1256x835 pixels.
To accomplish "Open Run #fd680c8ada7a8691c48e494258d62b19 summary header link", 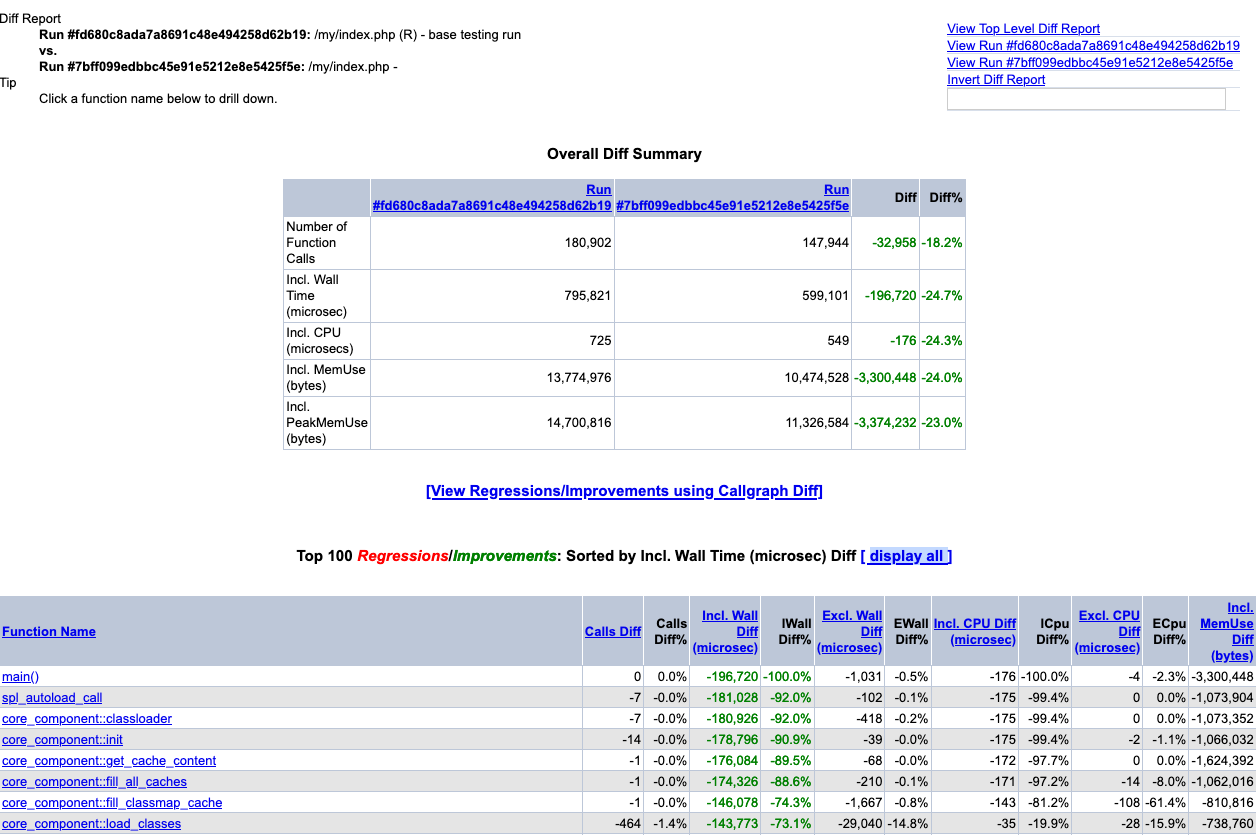I will [492, 198].
